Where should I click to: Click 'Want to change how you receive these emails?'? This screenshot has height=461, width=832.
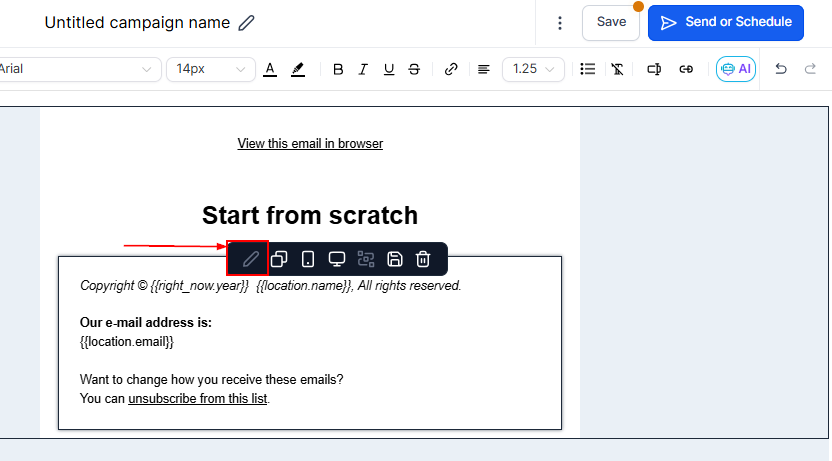(x=211, y=380)
